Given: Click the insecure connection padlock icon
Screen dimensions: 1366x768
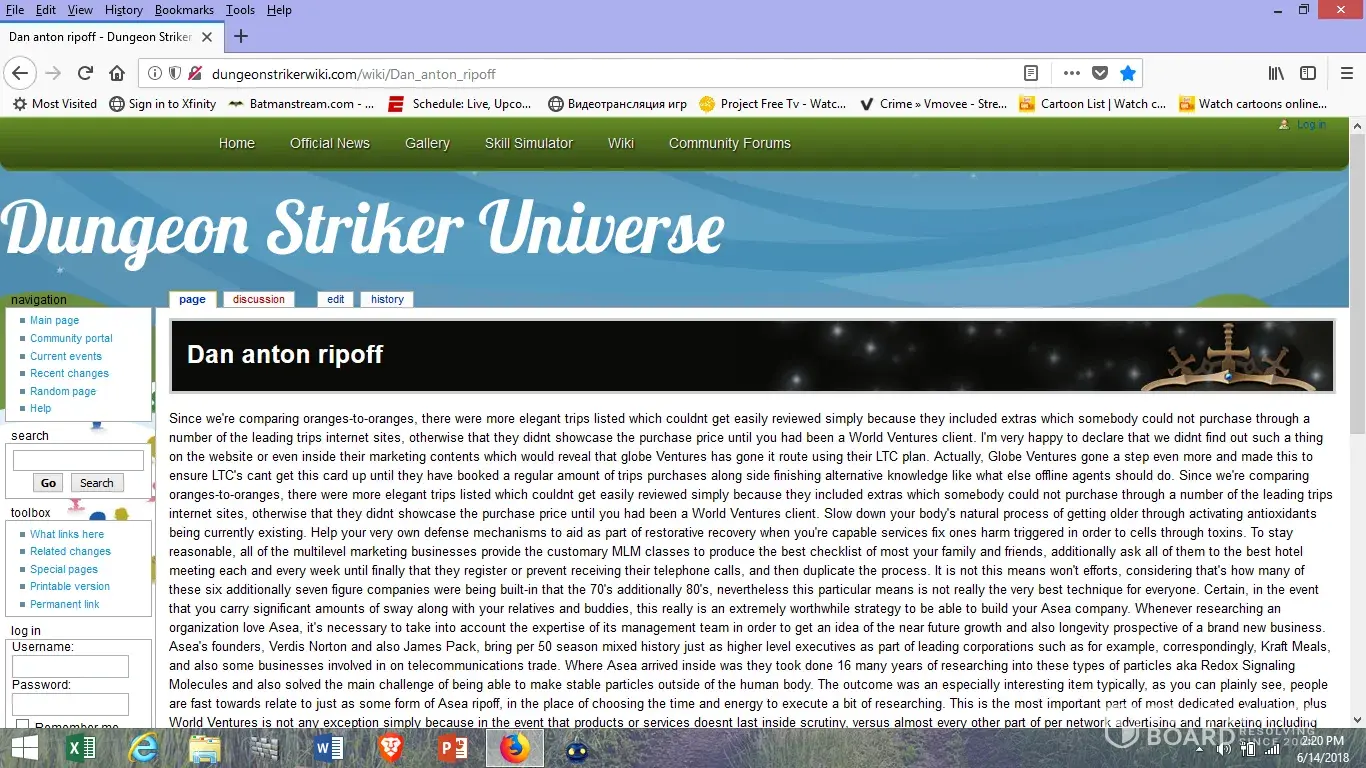Looking at the screenshot, I should [x=195, y=73].
